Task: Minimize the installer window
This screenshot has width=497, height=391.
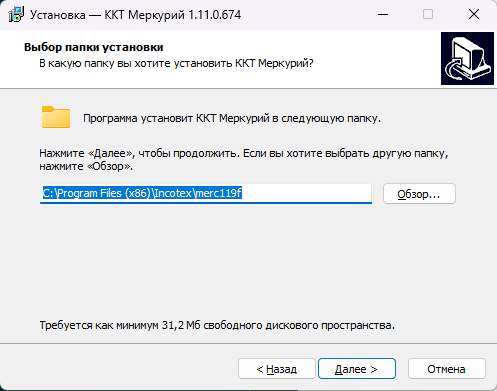Action: click(383, 14)
